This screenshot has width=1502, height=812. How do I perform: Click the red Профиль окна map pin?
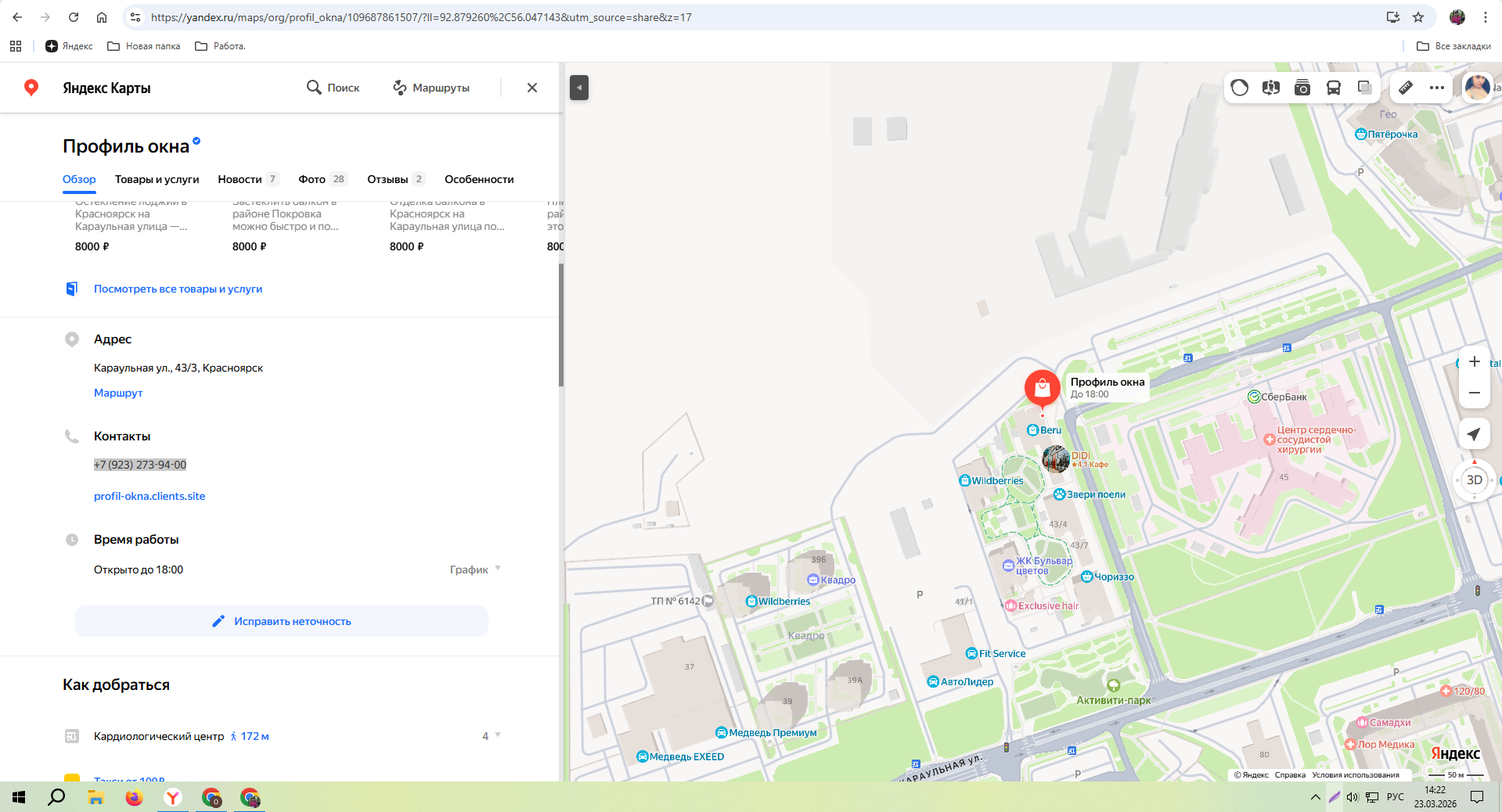point(1043,388)
